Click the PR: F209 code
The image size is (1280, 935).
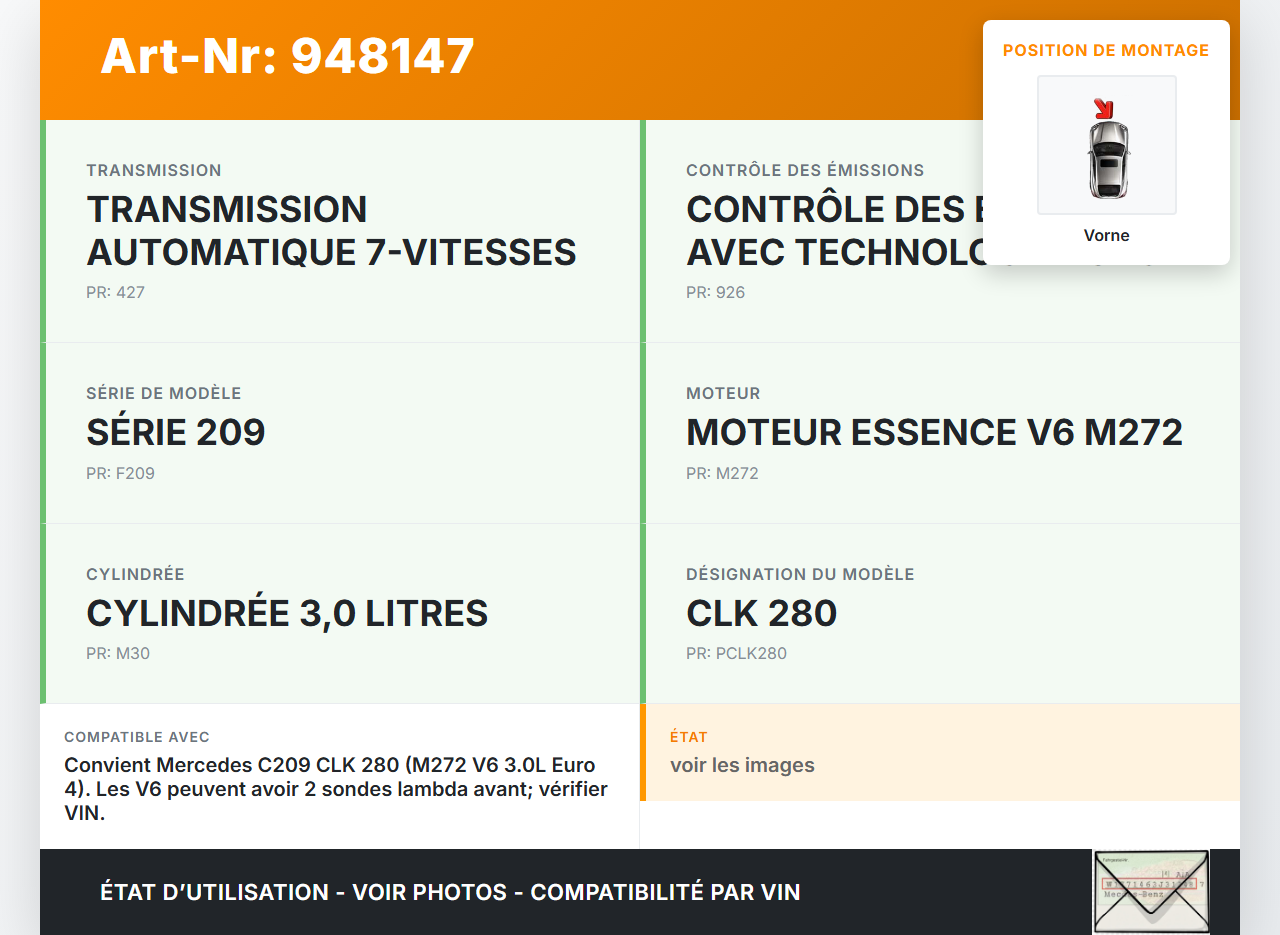120,474
